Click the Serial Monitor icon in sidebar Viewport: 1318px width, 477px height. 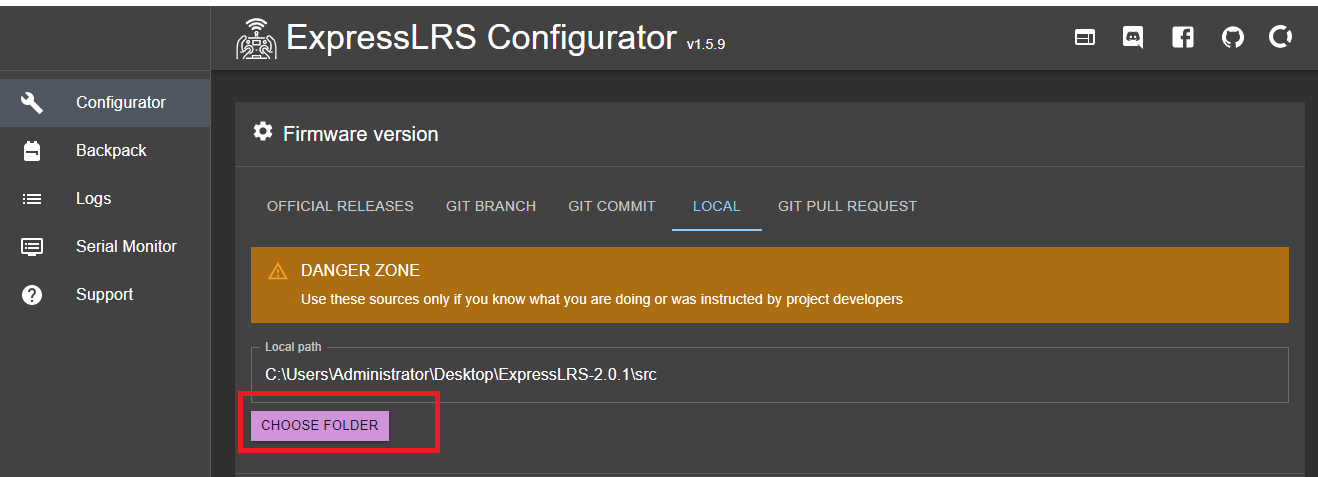point(32,246)
